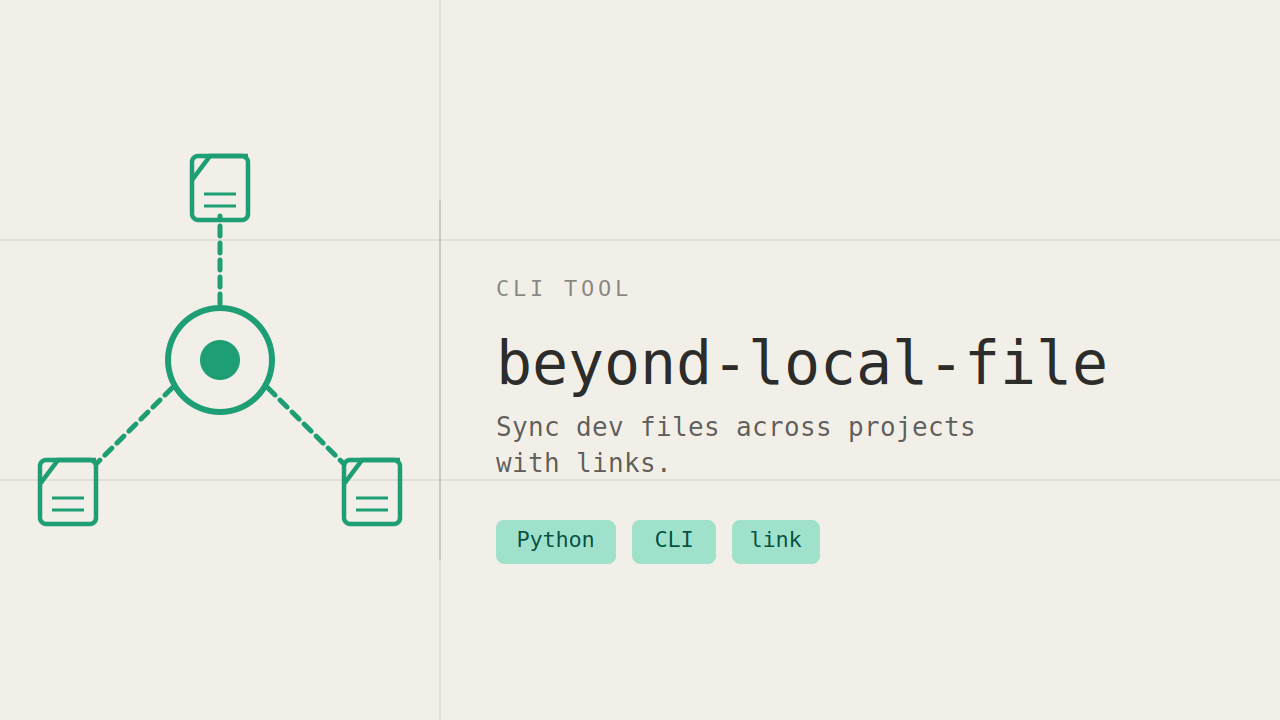The width and height of the screenshot is (1280, 720).
Task: Select the bottom-left document icon
Action: [x=68, y=492]
